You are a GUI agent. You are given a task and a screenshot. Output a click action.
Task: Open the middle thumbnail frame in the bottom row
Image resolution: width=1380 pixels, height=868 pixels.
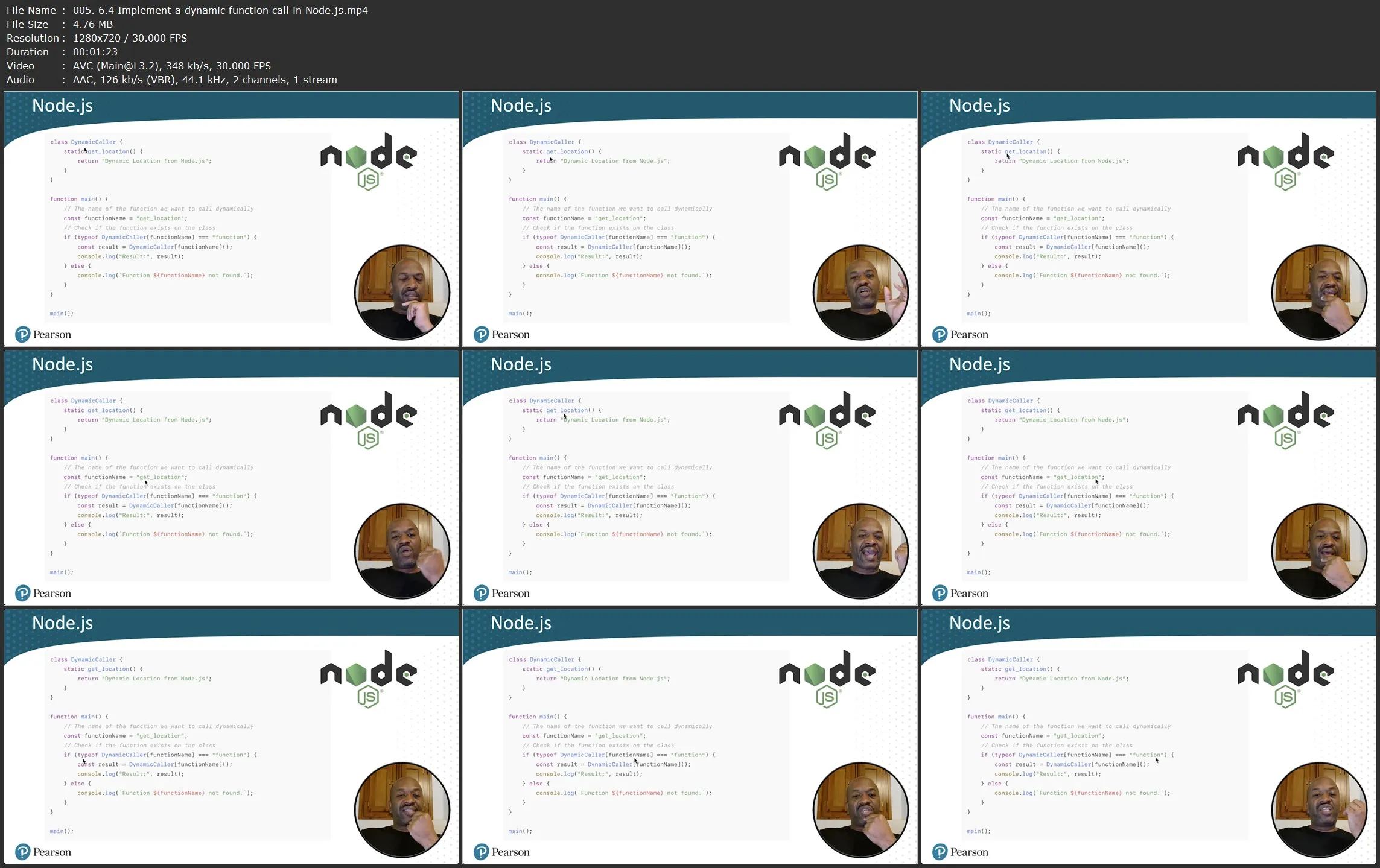click(690, 737)
